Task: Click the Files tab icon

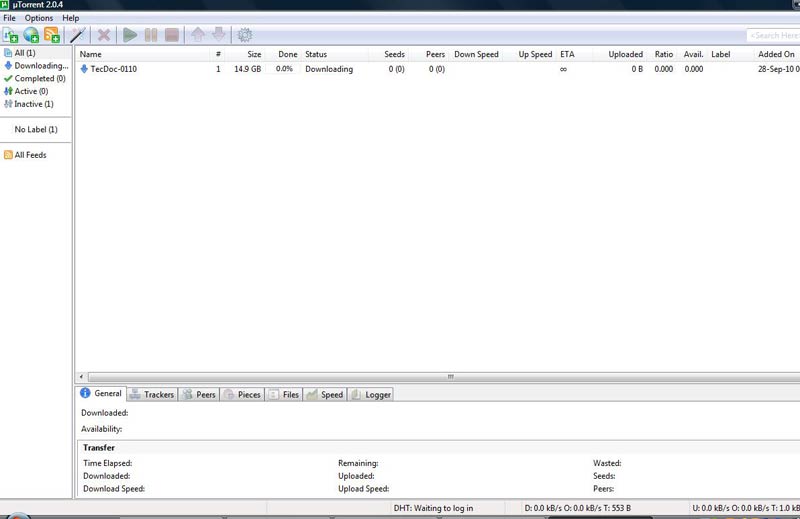Action: (274, 394)
